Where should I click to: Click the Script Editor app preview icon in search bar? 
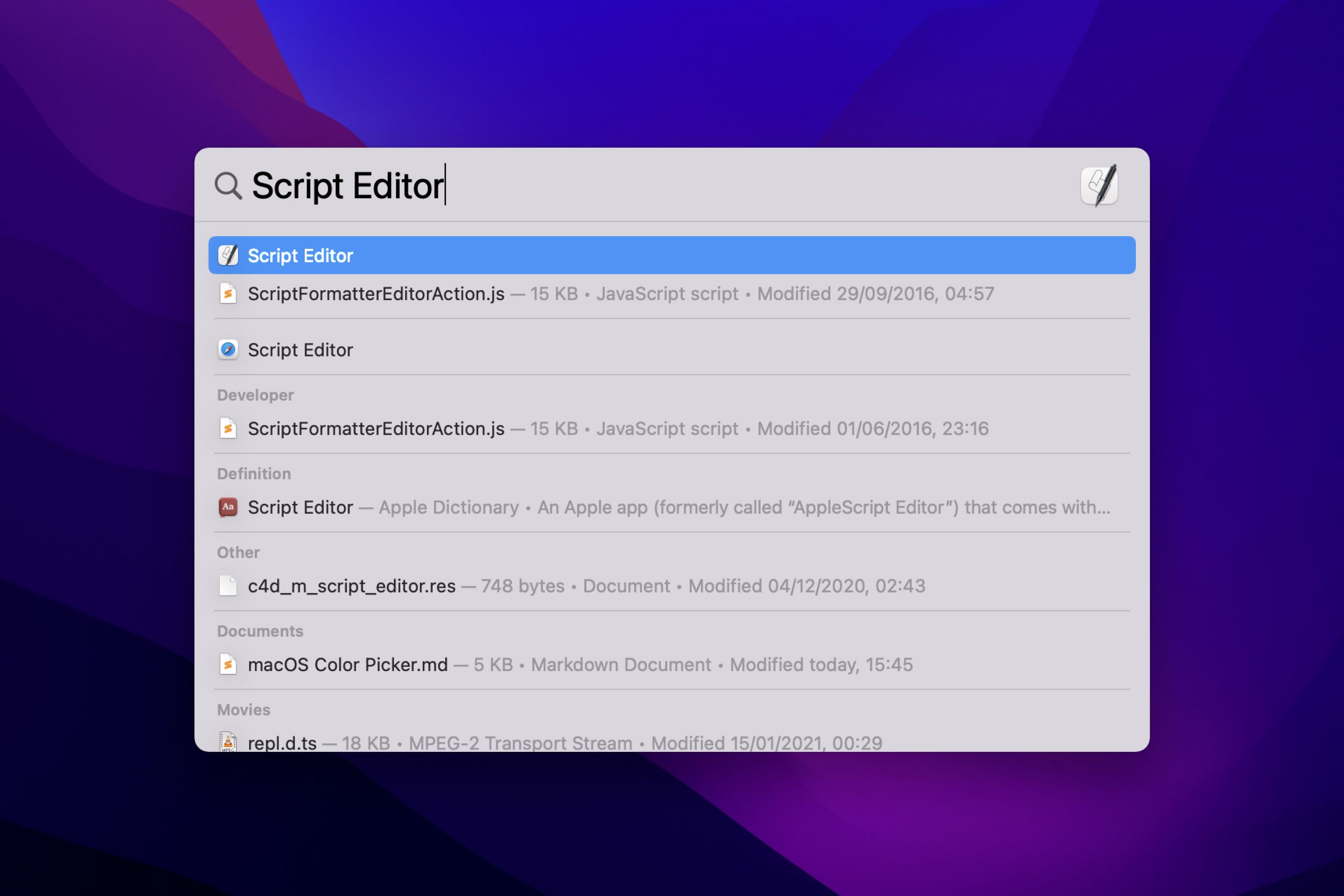[x=1100, y=186]
